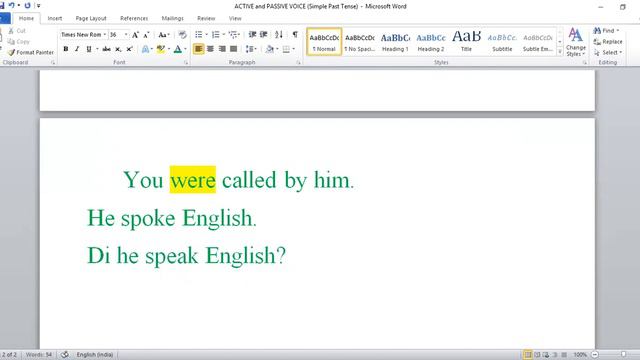This screenshot has width=640, height=360.
Task: Center the paragraph text
Action: click(x=210, y=49)
